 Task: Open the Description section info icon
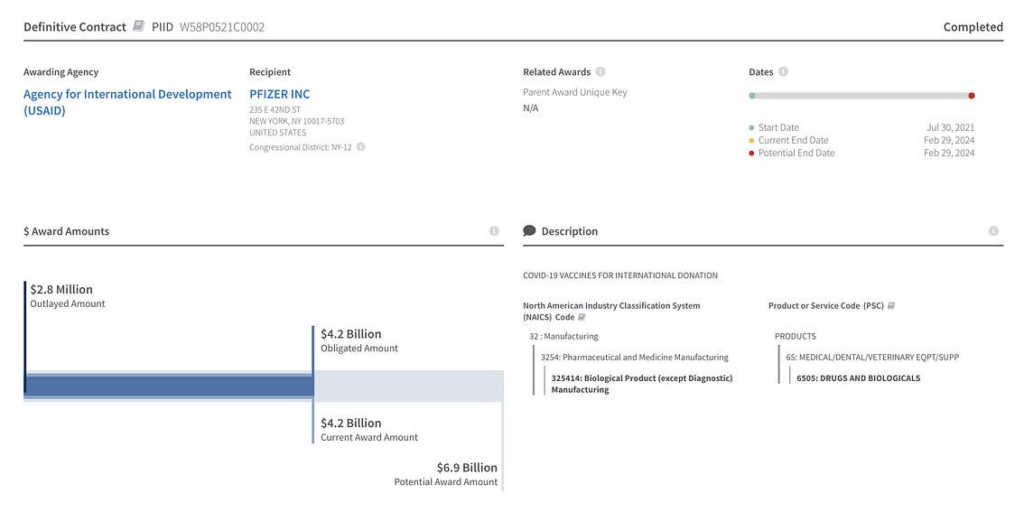pos(993,231)
